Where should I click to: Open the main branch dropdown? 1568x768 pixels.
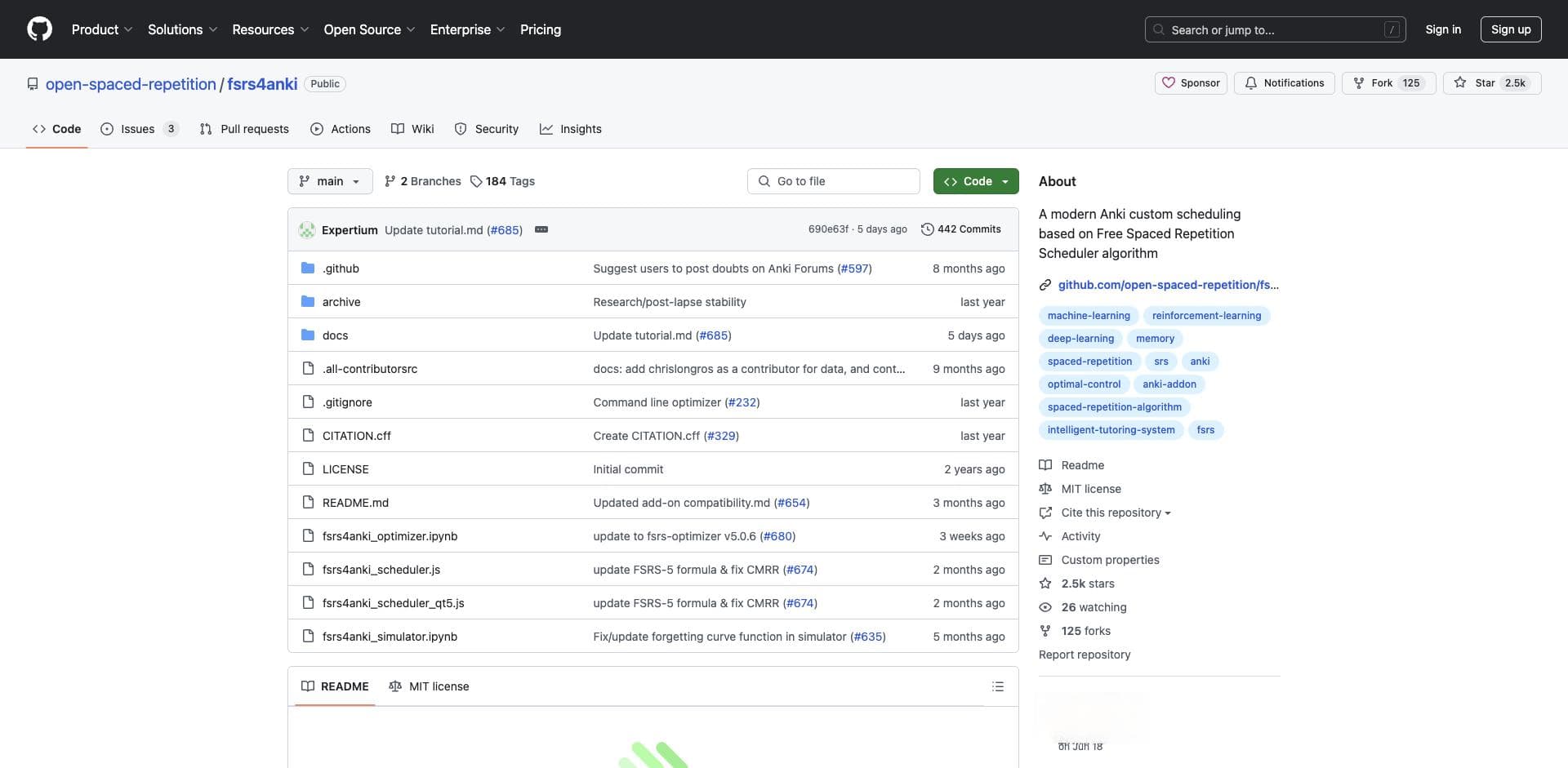point(330,181)
